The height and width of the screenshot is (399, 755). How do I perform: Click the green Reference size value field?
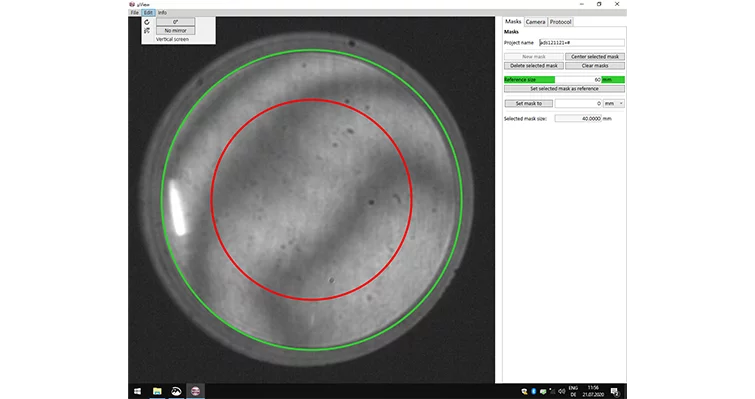[x=578, y=79]
